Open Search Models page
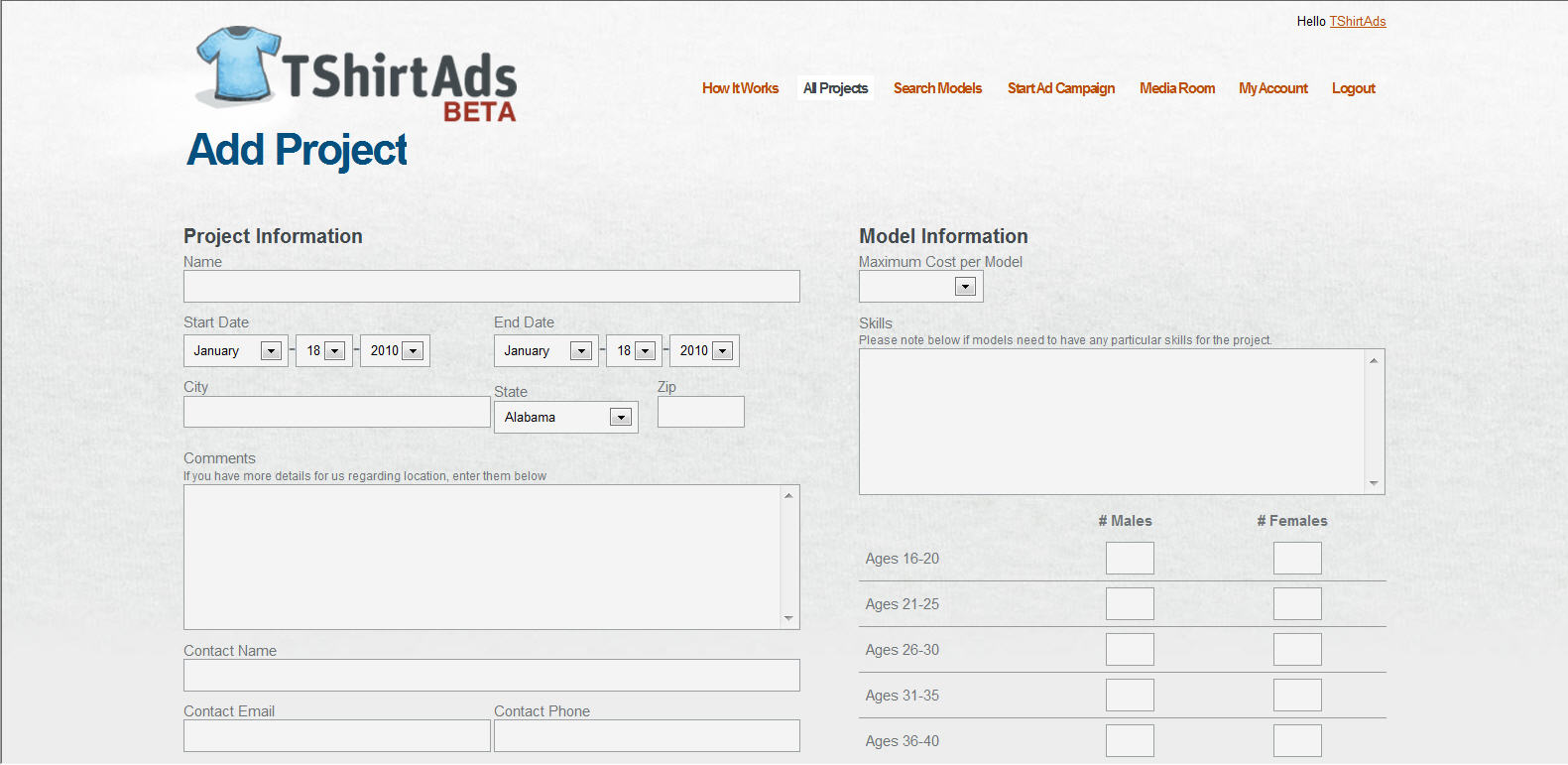The width and height of the screenshot is (1568, 765). (937, 88)
